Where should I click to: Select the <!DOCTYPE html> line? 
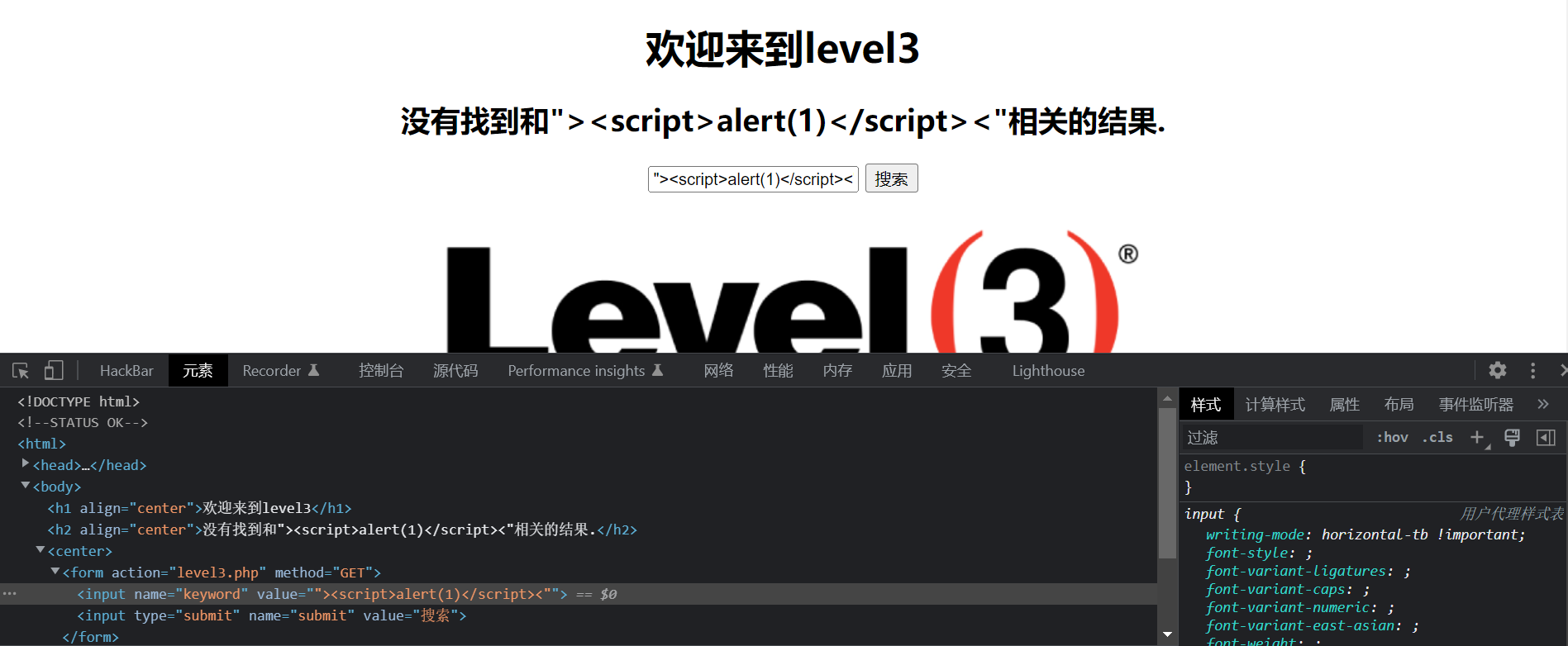pyautogui.click(x=79, y=401)
